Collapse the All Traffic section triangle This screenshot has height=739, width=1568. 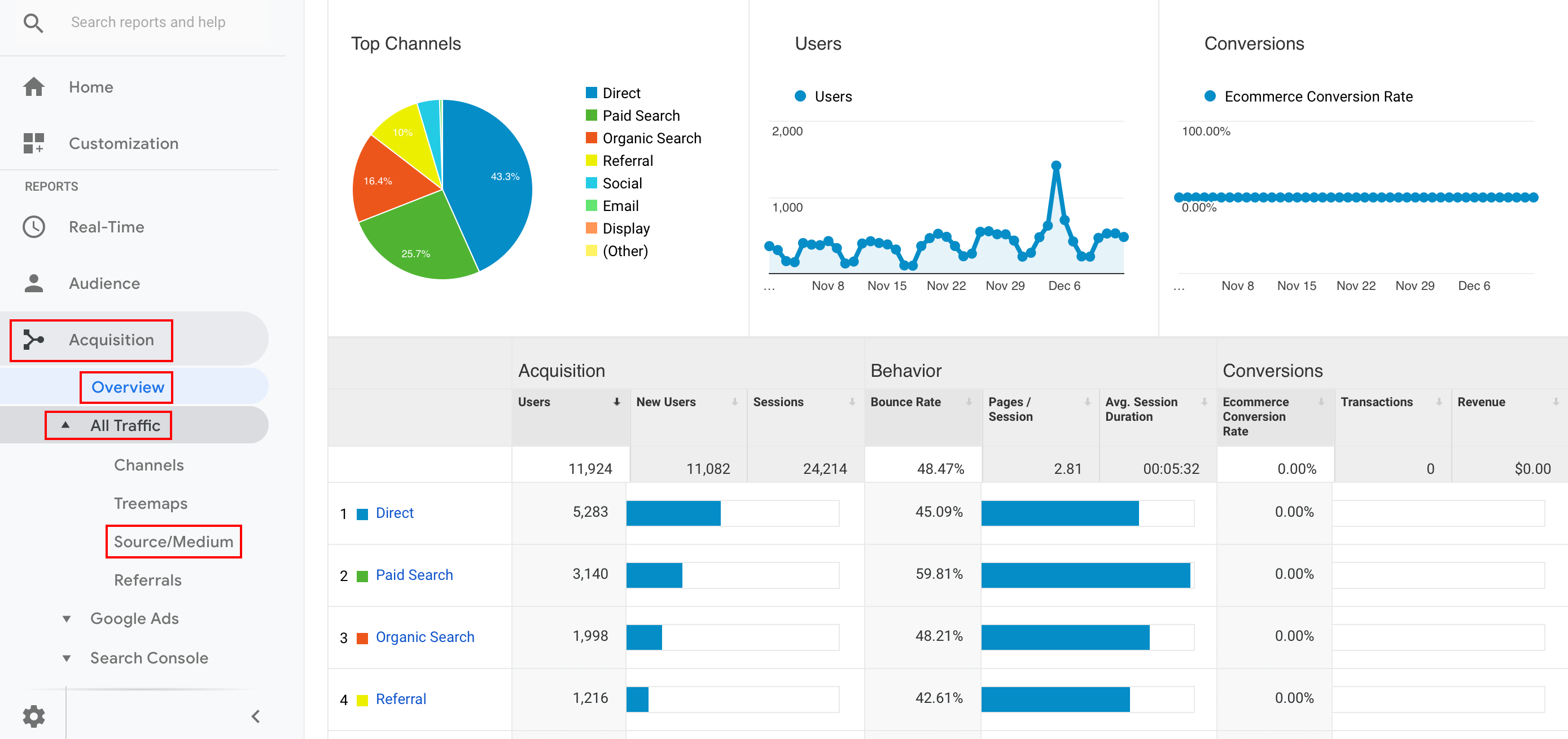tap(65, 425)
